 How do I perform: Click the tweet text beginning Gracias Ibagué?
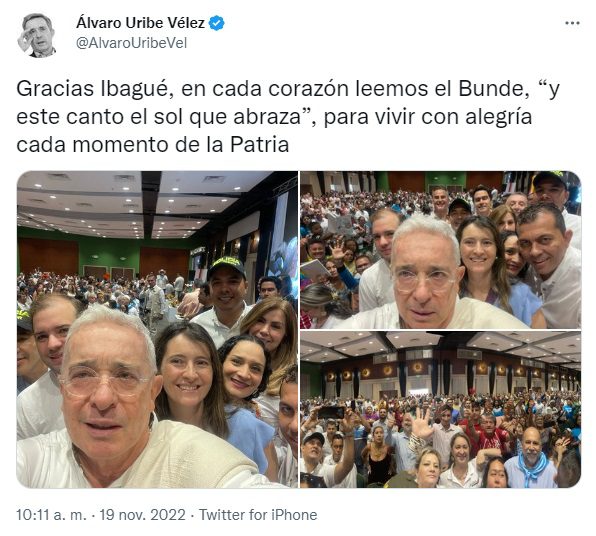(x=288, y=117)
